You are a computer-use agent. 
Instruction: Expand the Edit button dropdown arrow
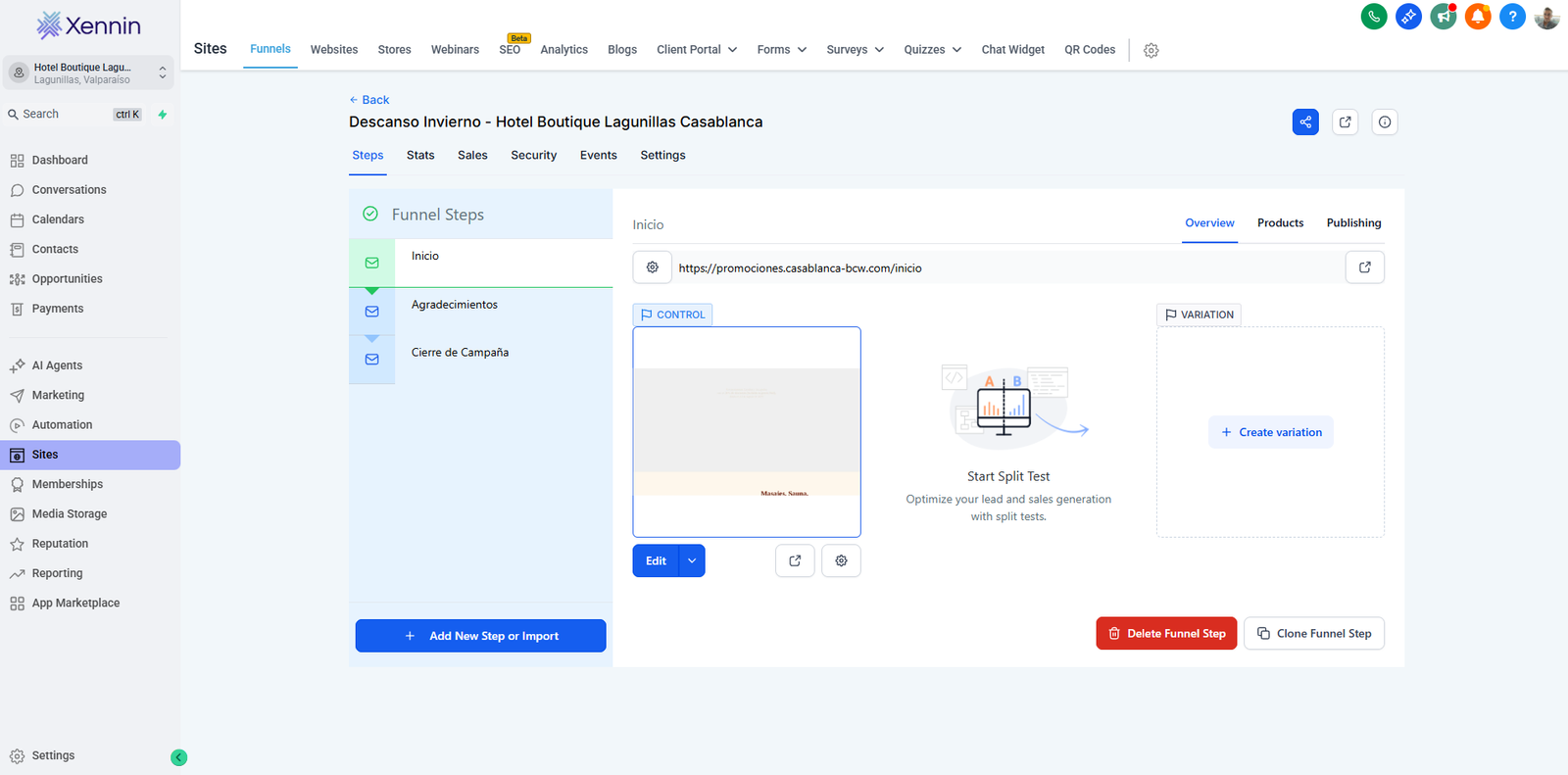(692, 560)
